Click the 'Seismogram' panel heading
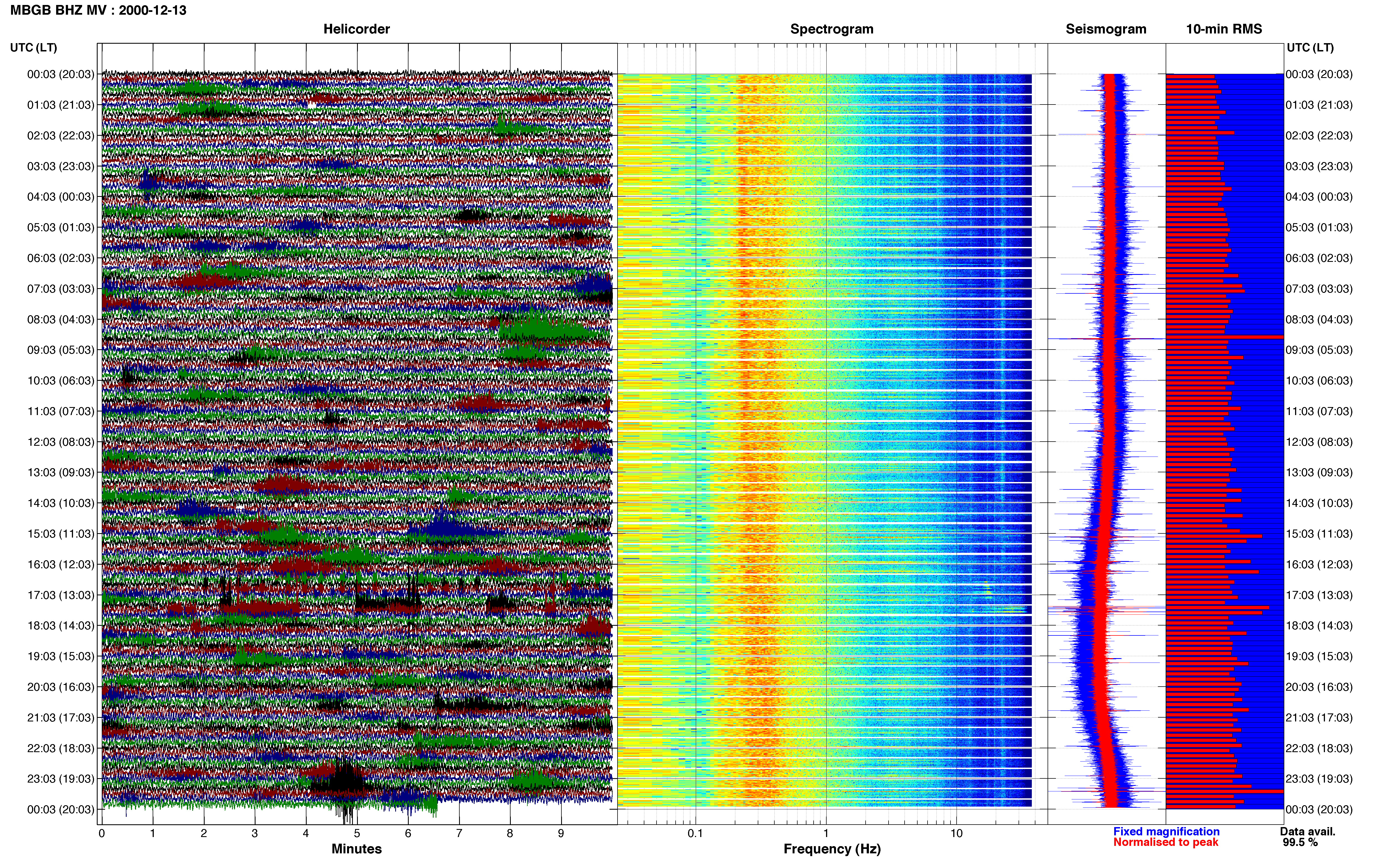Viewport: 1388px width, 868px height. pos(1106,29)
